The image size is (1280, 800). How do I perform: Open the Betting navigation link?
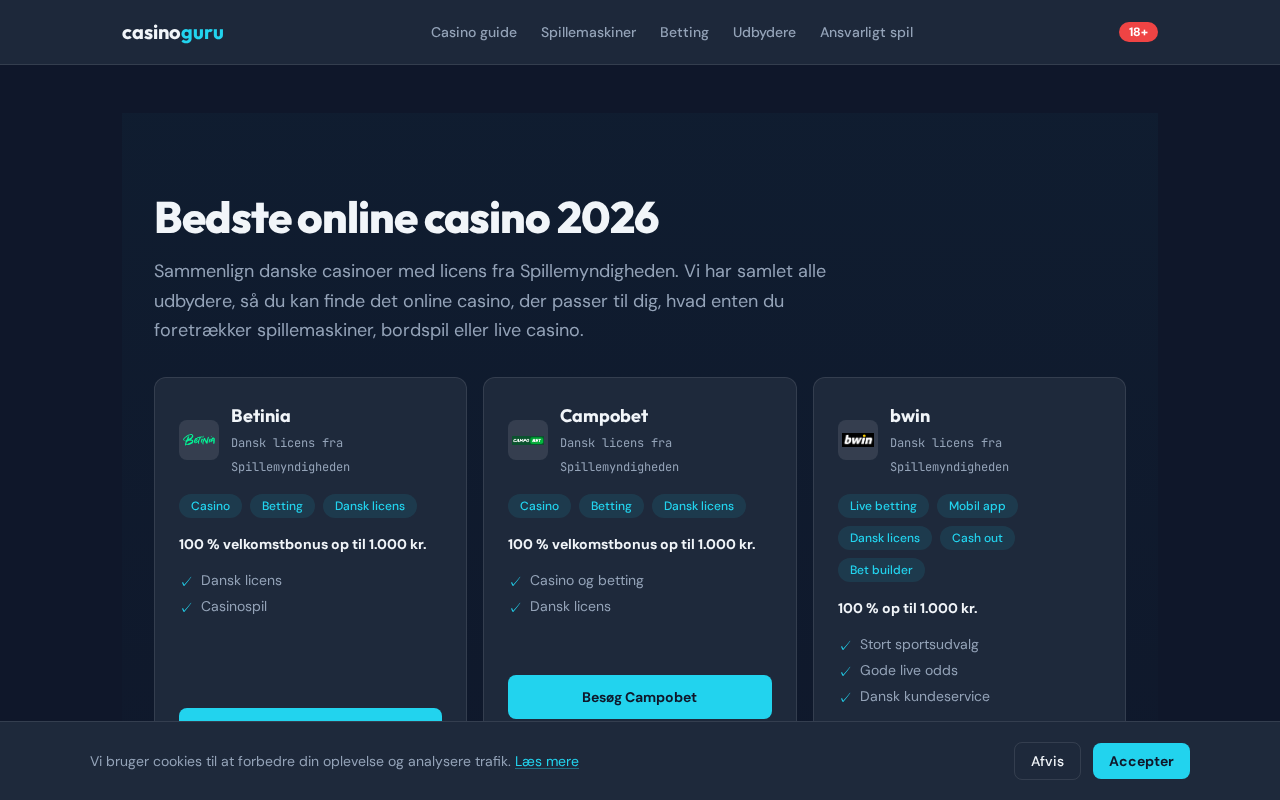point(684,32)
